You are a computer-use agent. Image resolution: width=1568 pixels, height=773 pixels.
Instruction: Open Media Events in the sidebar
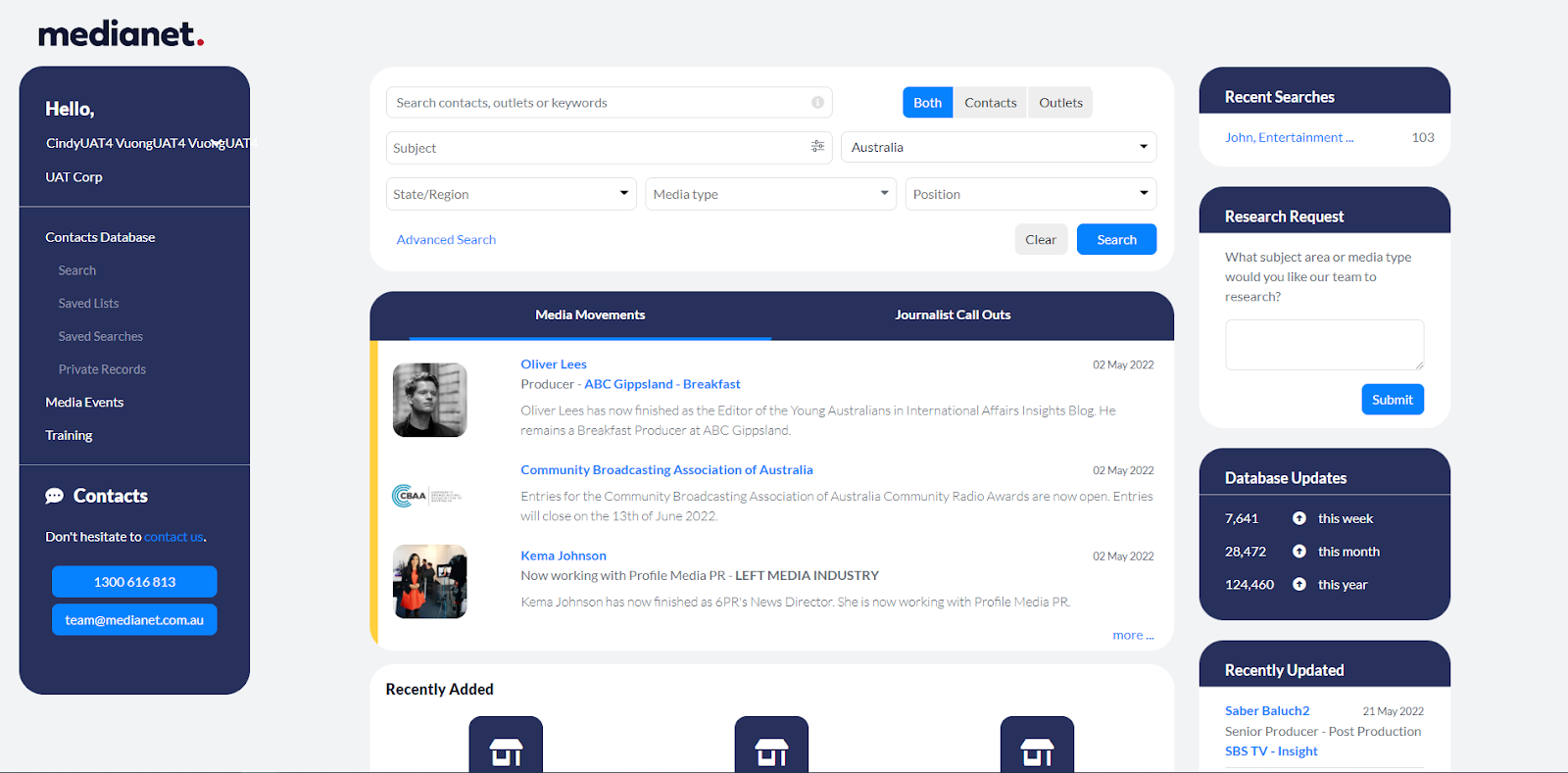pos(84,402)
